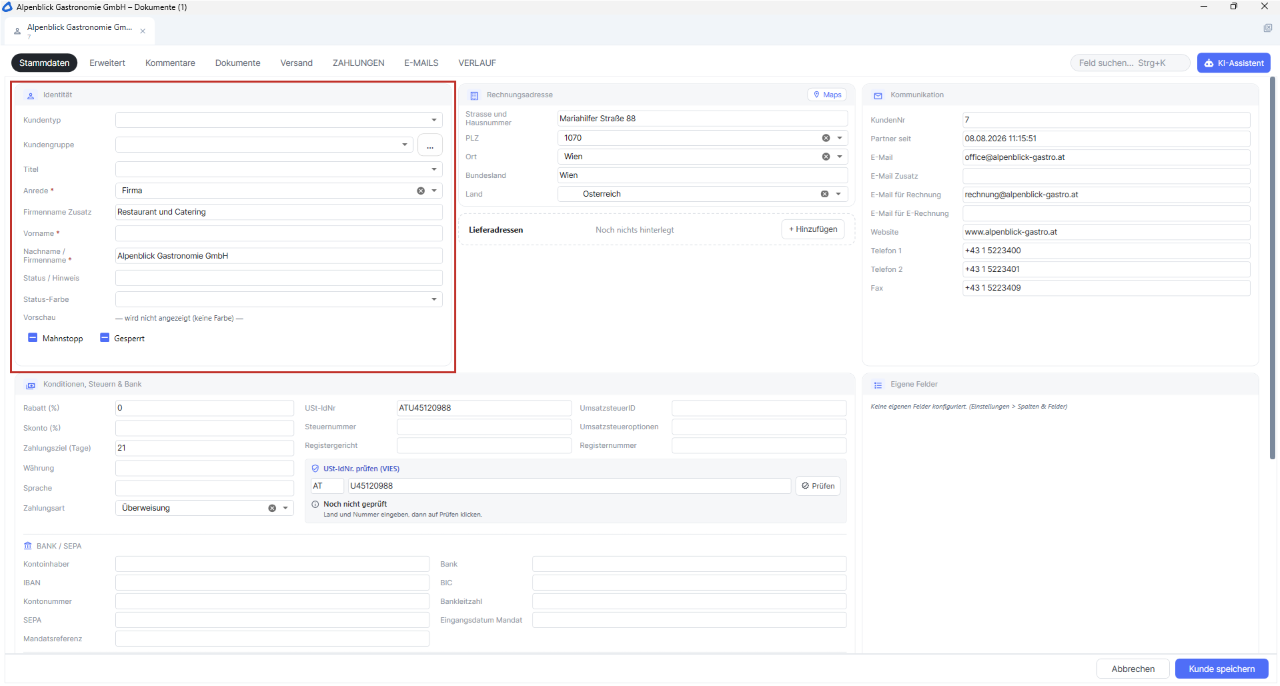Click the Strasse und Hausnummer field
Viewport: 1280px width, 686px height.
coord(702,118)
